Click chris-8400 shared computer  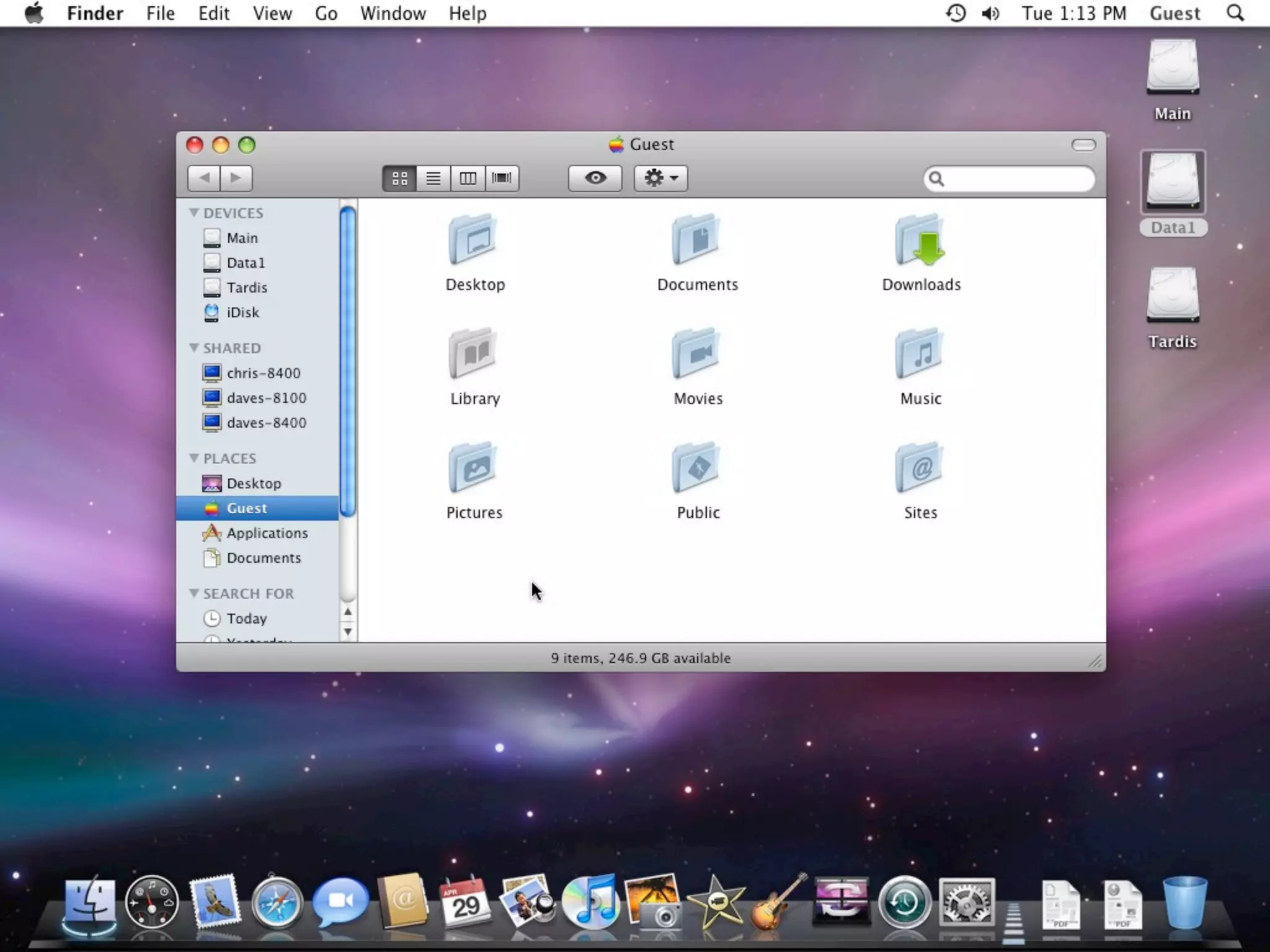[x=263, y=373]
